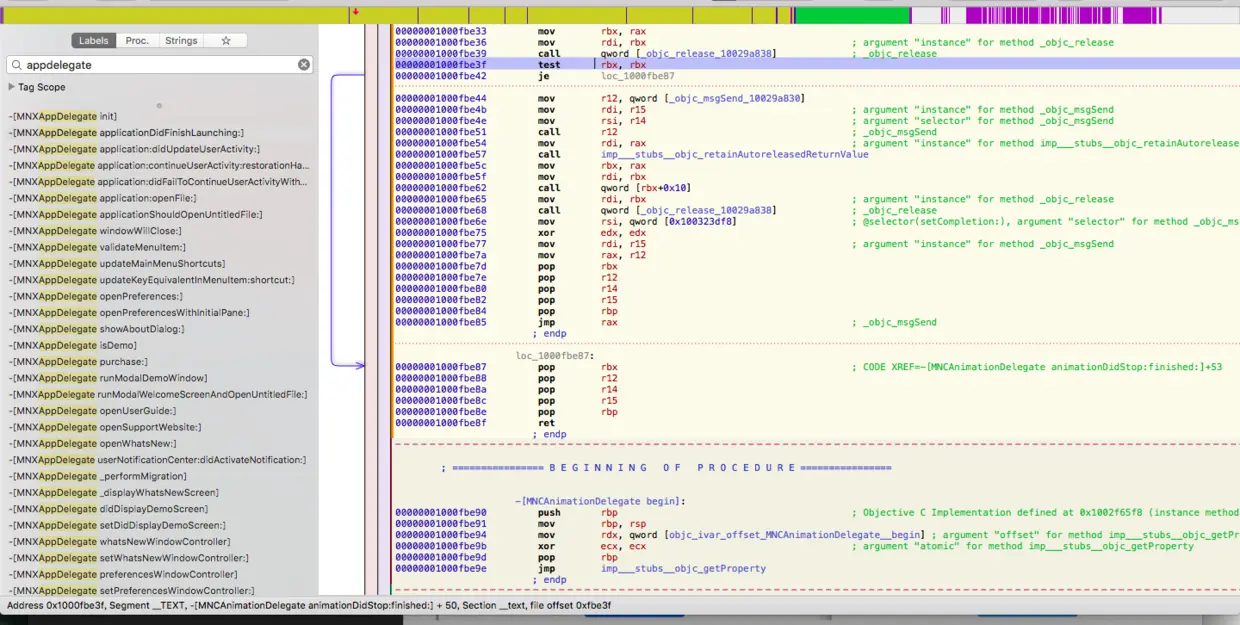The width and height of the screenshot is (1240, 625).
Task: Expand the Tag Scope section
Action: click(12, 87)
